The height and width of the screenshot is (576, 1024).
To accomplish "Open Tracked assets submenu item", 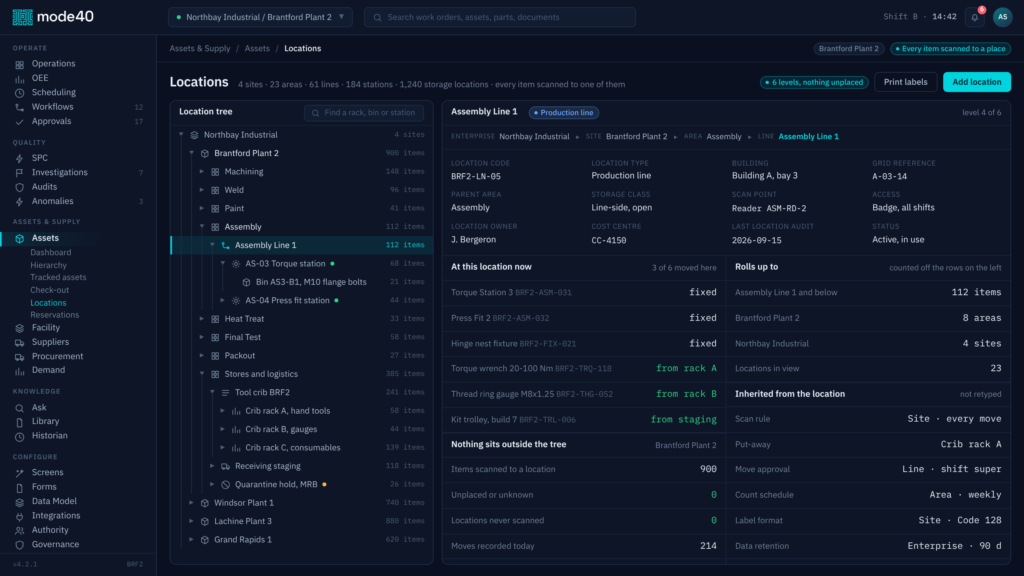I will pyautogui.click(x=58, y=278).
